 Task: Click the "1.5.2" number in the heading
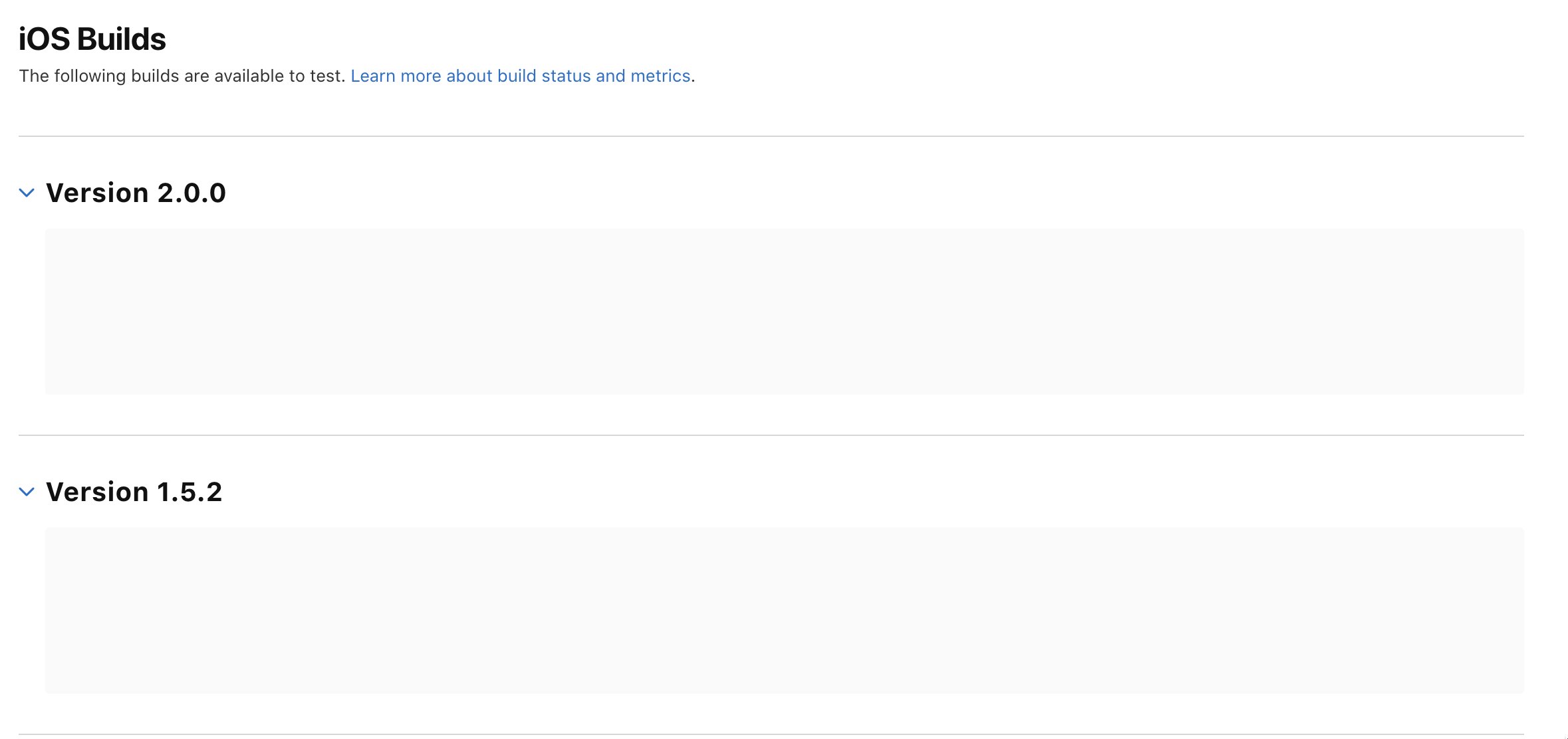190,492
